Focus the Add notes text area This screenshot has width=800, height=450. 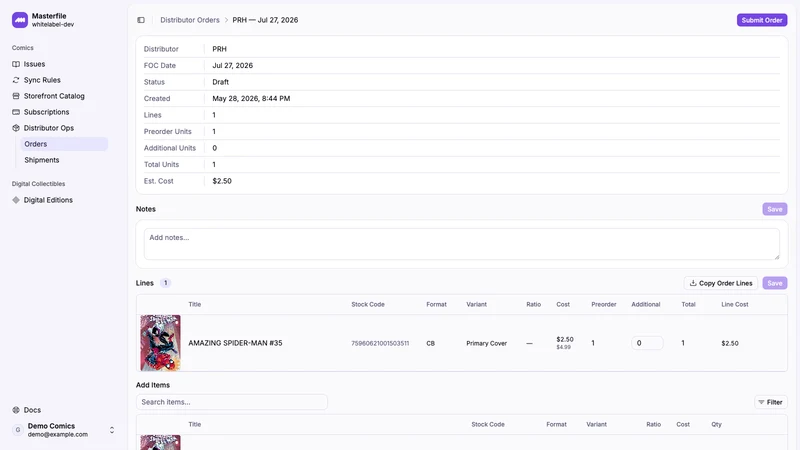click(461, 244)
